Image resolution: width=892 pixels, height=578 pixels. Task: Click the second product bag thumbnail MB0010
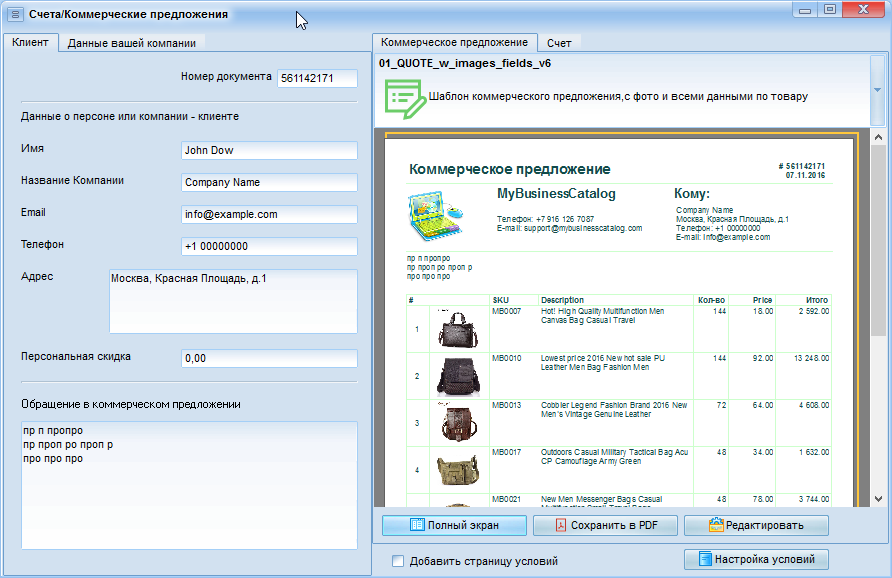459,375
